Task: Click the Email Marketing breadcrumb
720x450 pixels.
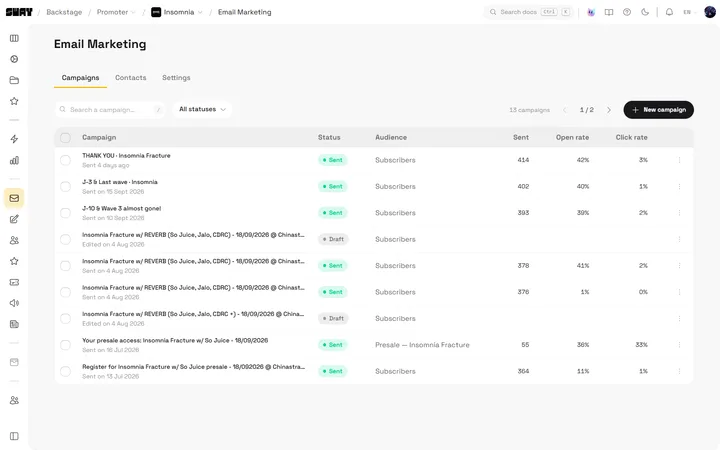Action: (244, 12)
